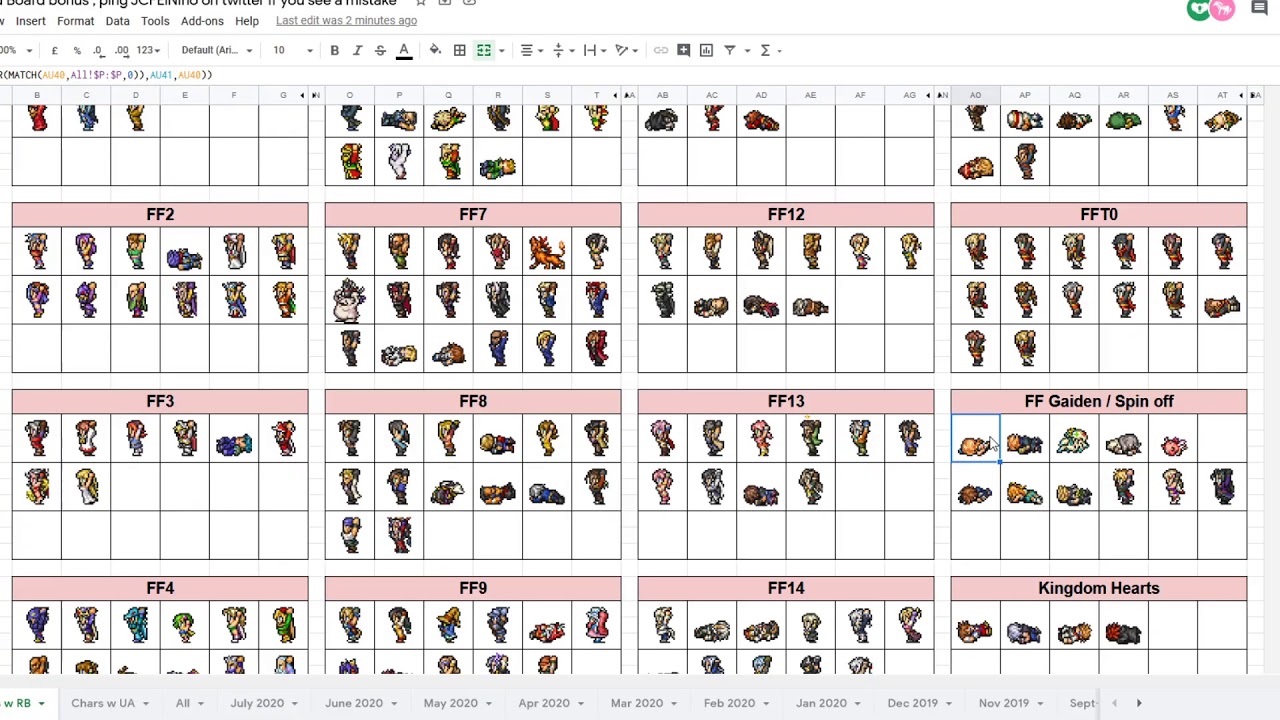1280x720 pixels.
Task: Open the 123 number format dropdown
Action: 149,50
